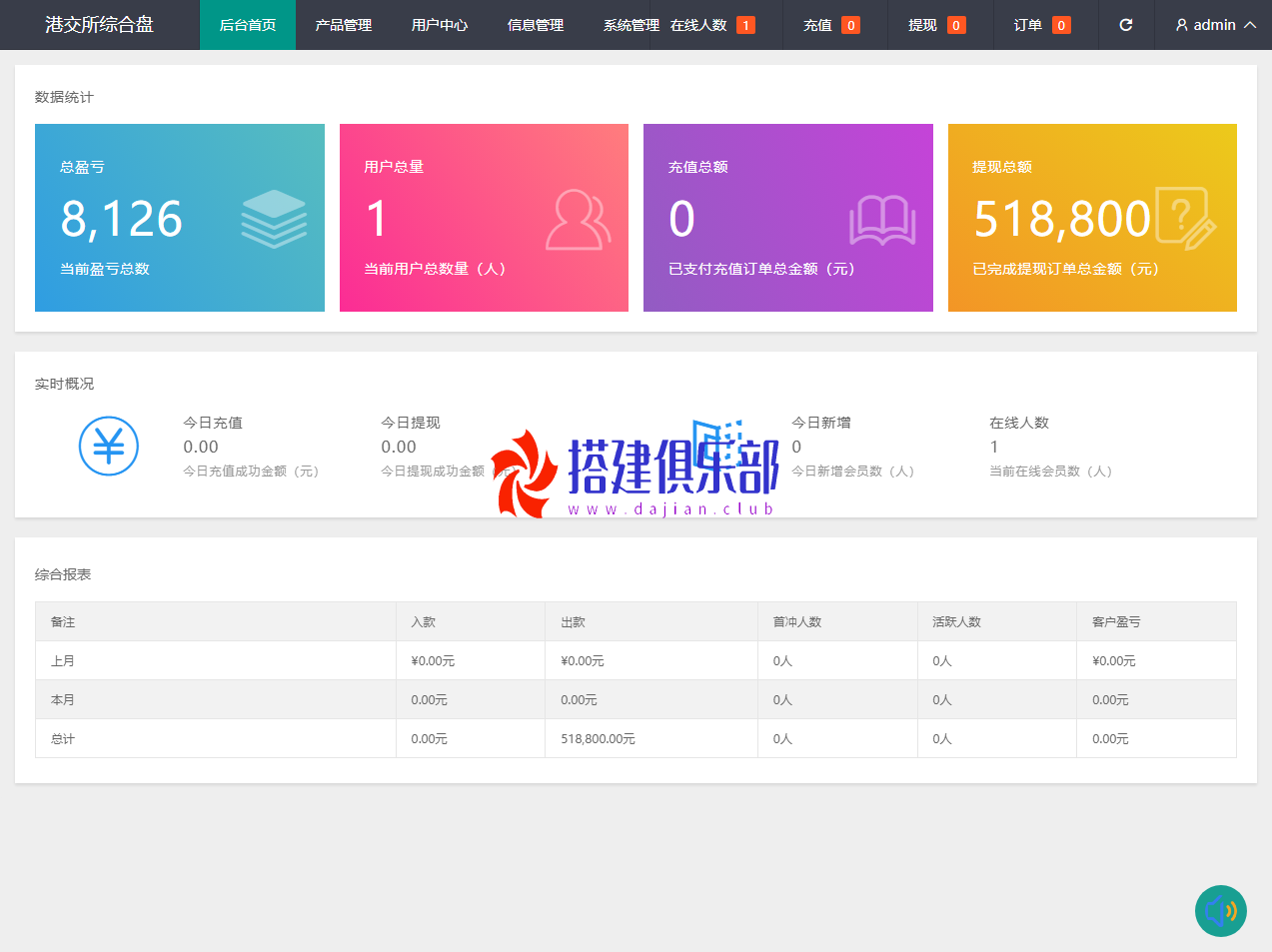Image resolution: width=1272 pixels, height=952 pixels.
Task: Click the 实时概况 section heading
Action: (x=64, y=384)
